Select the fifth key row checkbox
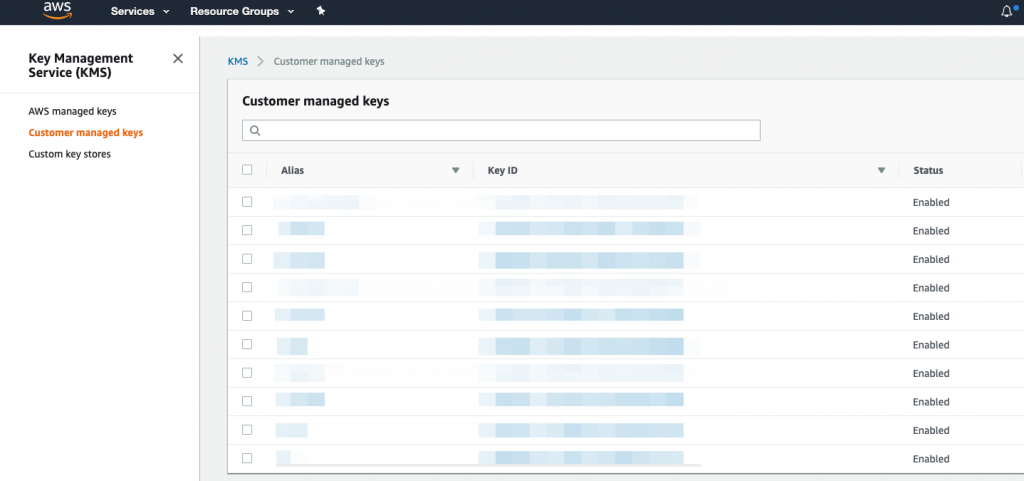Viewport: 1024px width, 481px height. (x=248, y=316)
